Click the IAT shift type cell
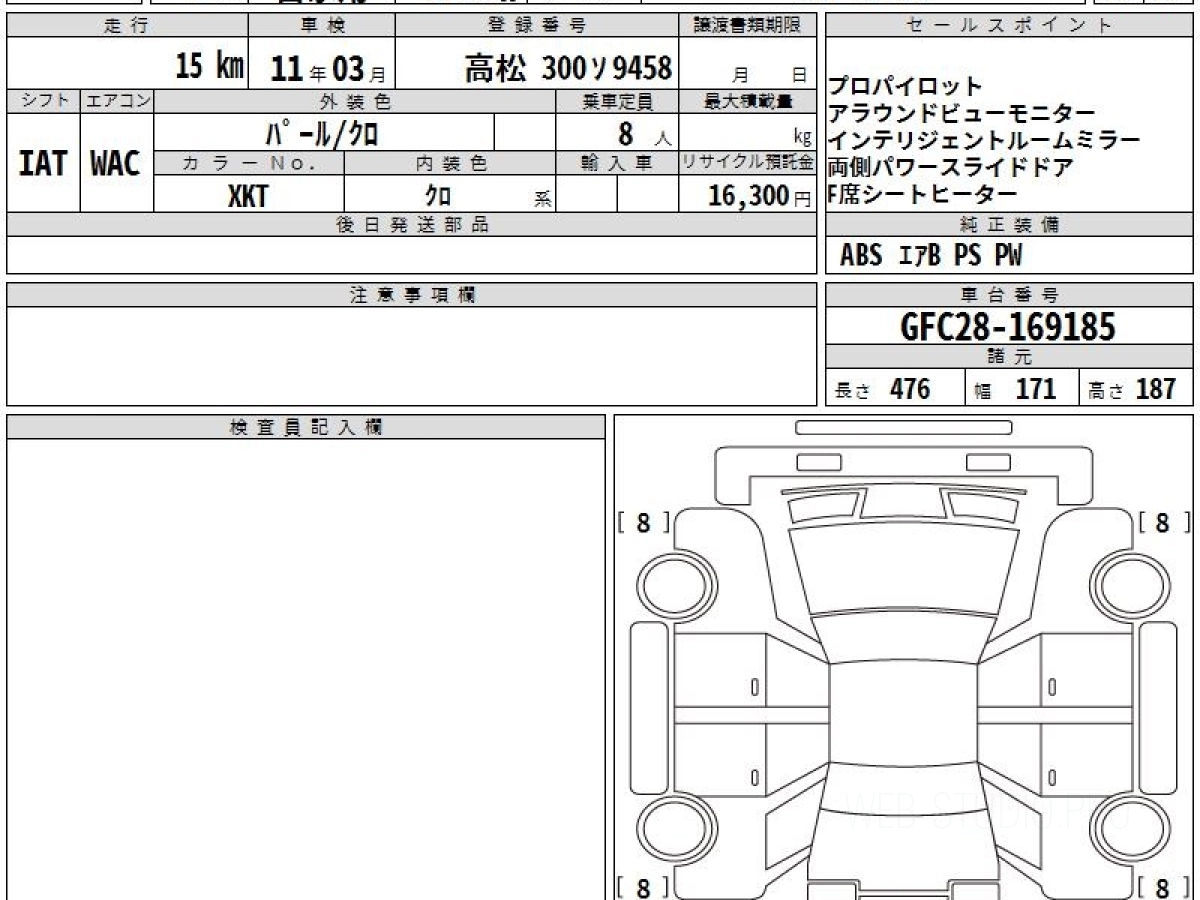 43,163
